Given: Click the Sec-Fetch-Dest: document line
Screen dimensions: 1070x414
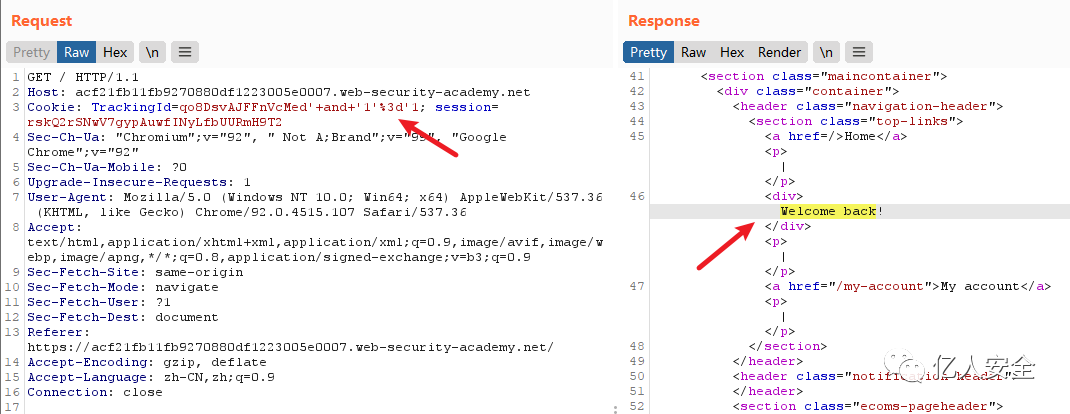Looking at the screenshot, I should (x=123, y=317).
